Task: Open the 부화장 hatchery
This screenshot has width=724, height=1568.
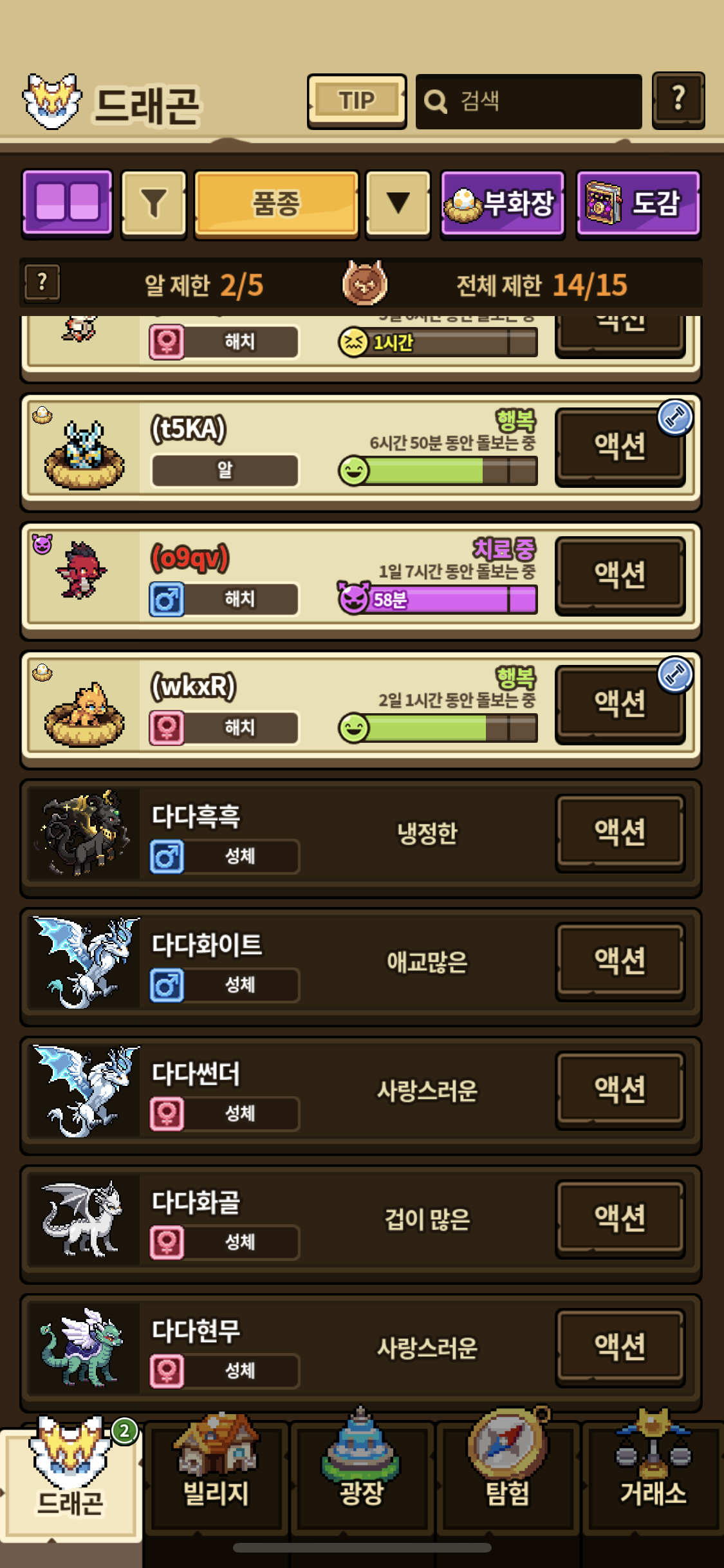Action: tap(503, 203)
